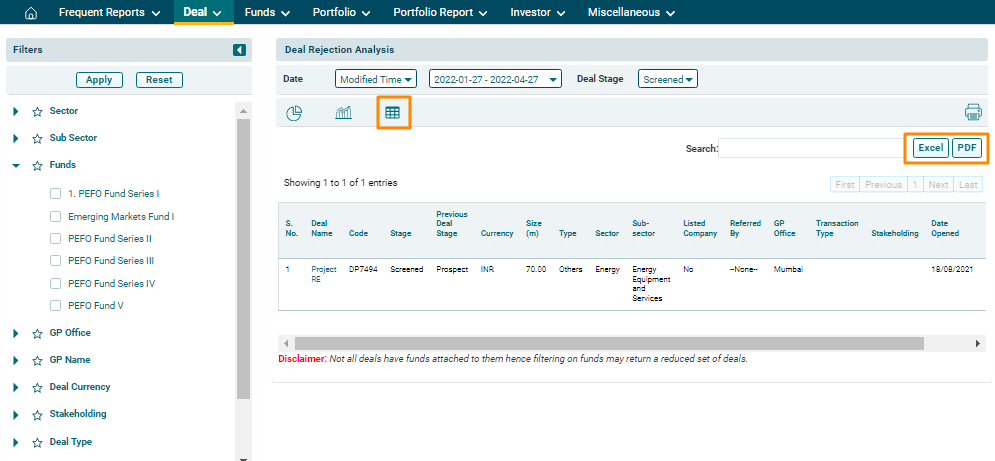Image resolution: width=995 pixels, height=461 pixels.
Task: Switch to pie chart view
Action: tap(294, 113)
